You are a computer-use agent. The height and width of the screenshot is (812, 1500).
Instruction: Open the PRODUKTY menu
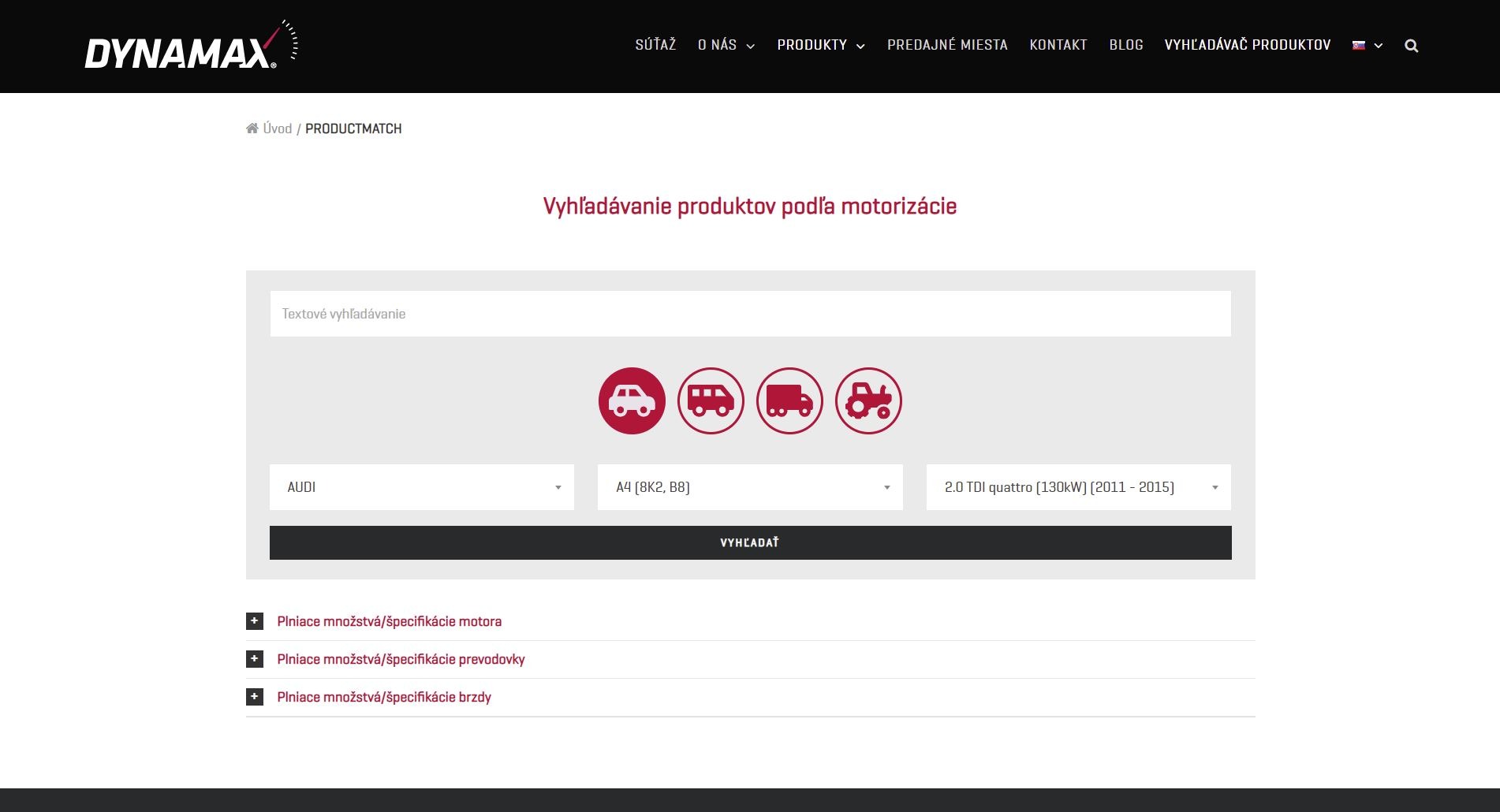[x=820, y=45]
